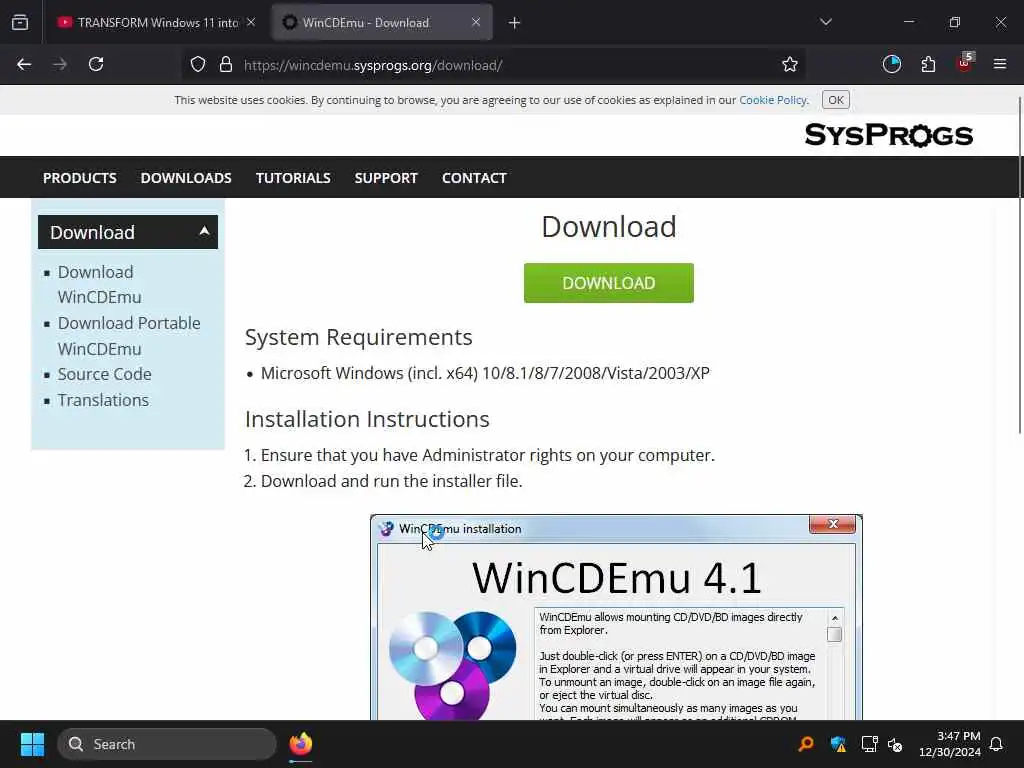The width and height of the screenshot is (1024, 768).
Task: Open the Windows Start menu
Action: [32, 744]
